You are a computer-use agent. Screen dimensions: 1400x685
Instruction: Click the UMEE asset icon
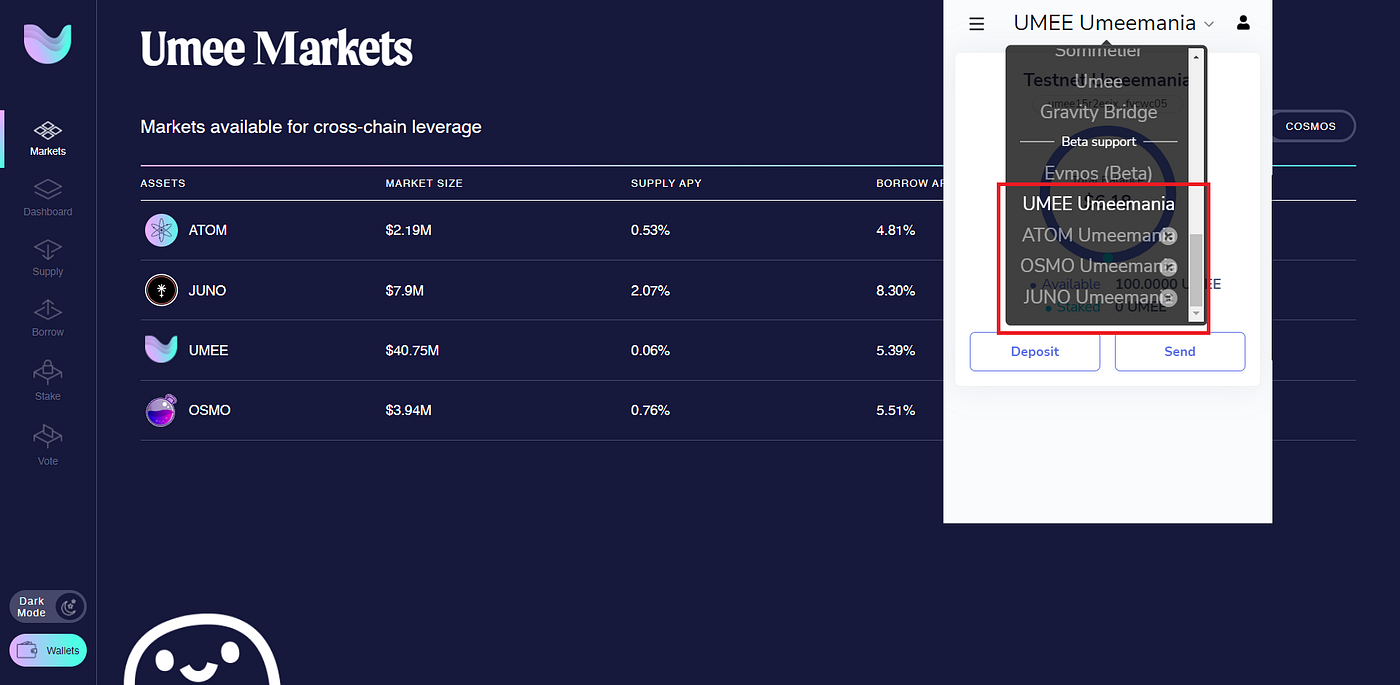pos(161,349)
